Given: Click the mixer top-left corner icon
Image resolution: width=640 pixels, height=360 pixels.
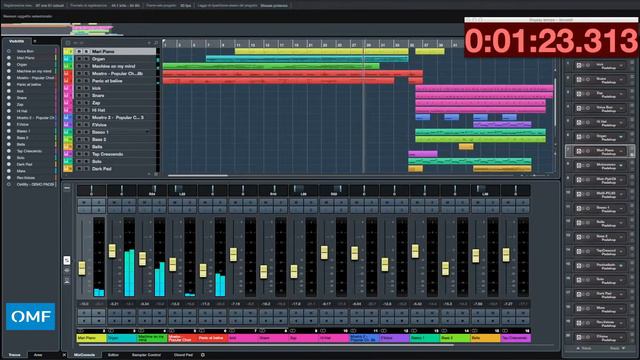Looking at the screenshot, I should (x=67, y=188).
